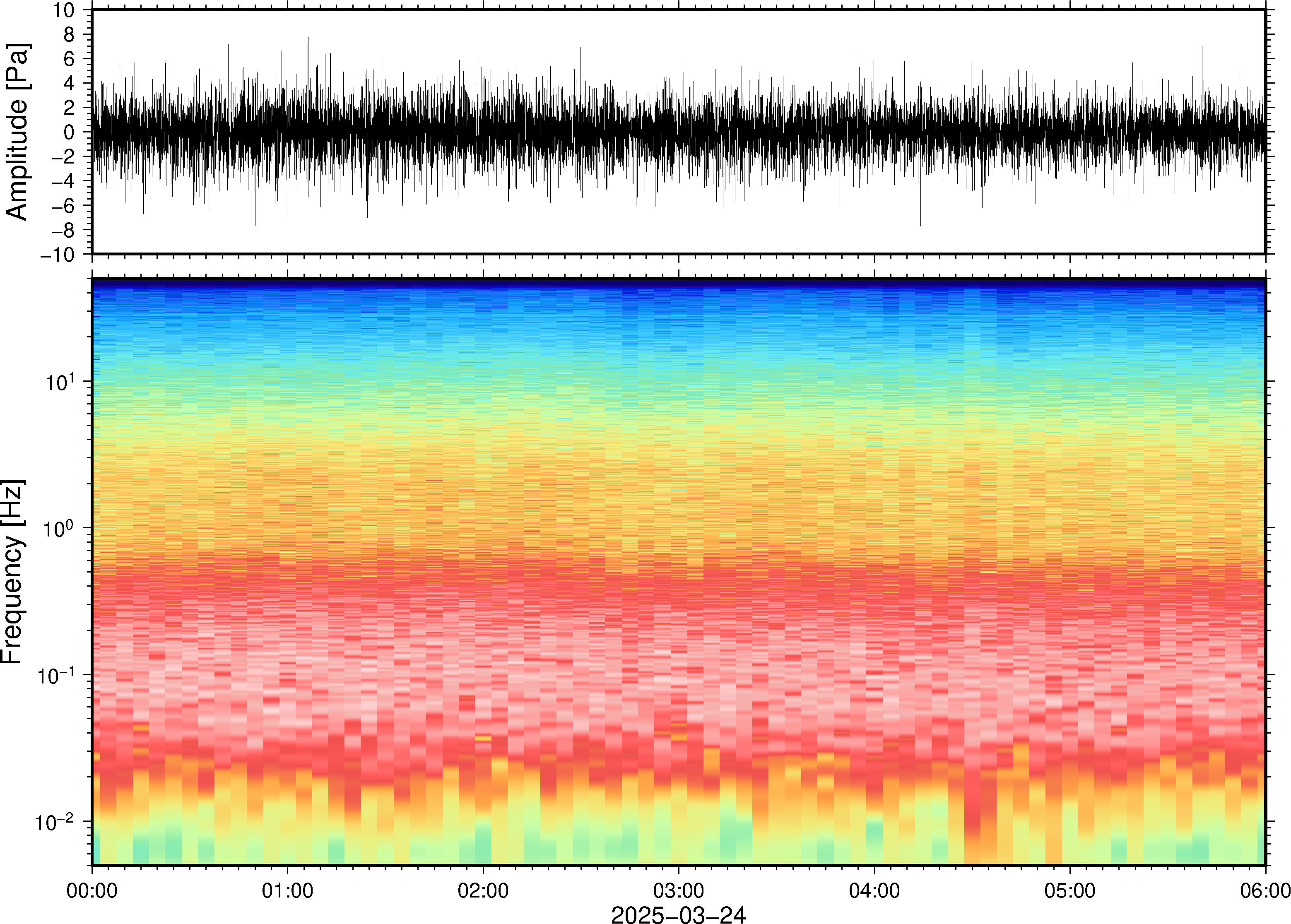
Task: Select the '04:00' time tick label
Action: point(874,890)
